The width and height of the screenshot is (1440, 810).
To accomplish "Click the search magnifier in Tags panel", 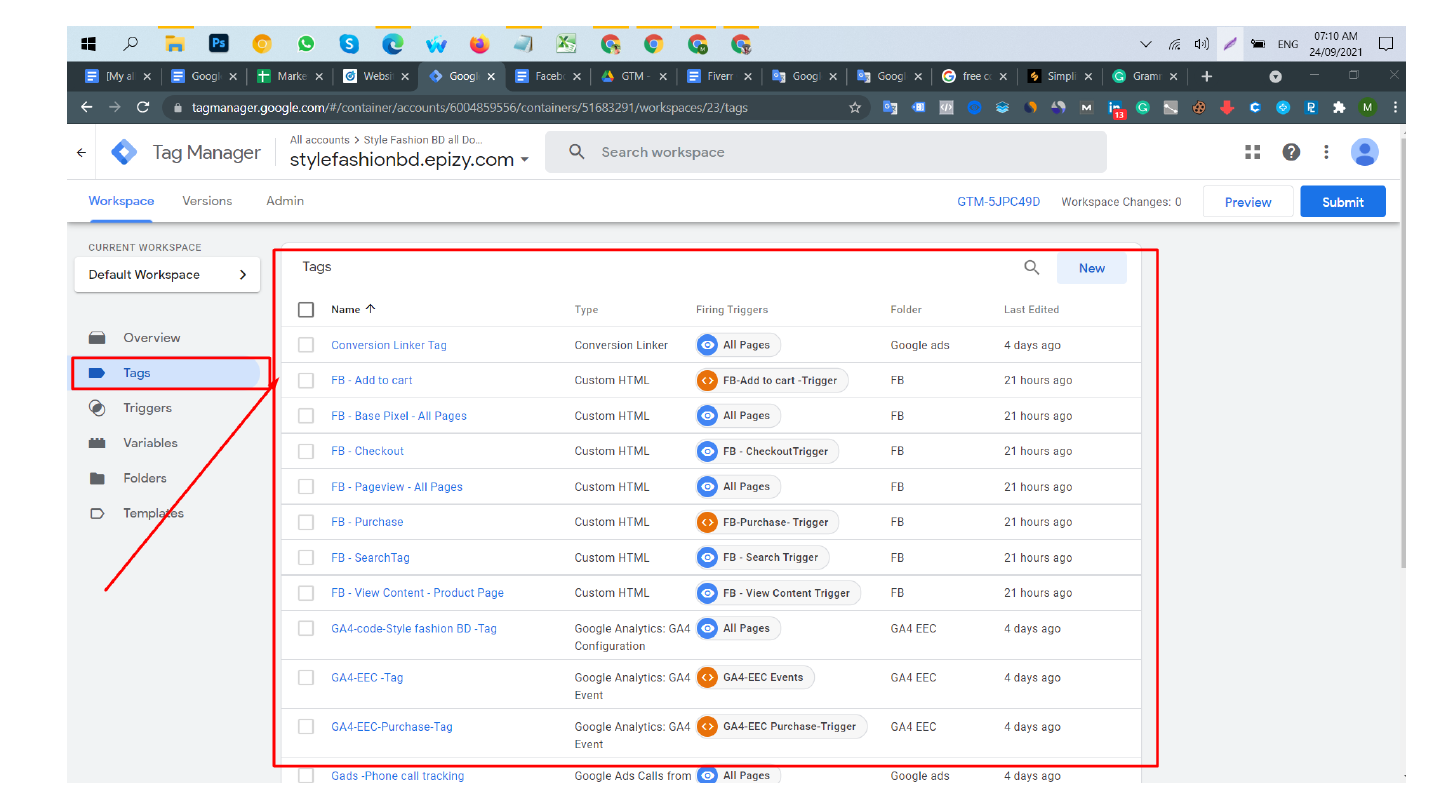I will [x=1031, y=268].
